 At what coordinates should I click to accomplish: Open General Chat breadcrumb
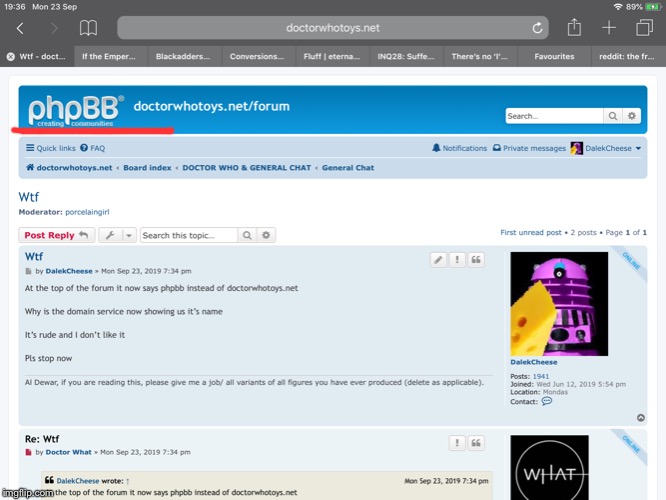[348, 168]
